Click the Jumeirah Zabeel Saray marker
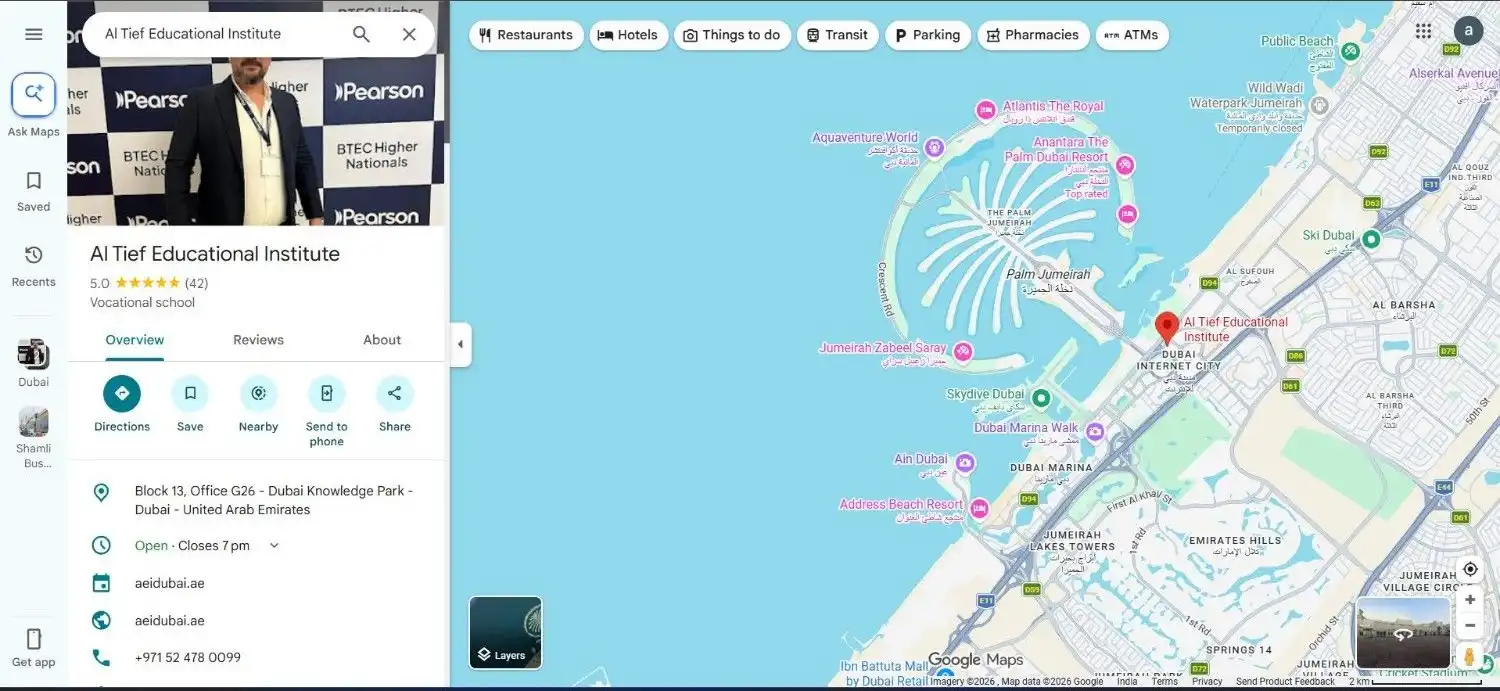 (962, 351)
